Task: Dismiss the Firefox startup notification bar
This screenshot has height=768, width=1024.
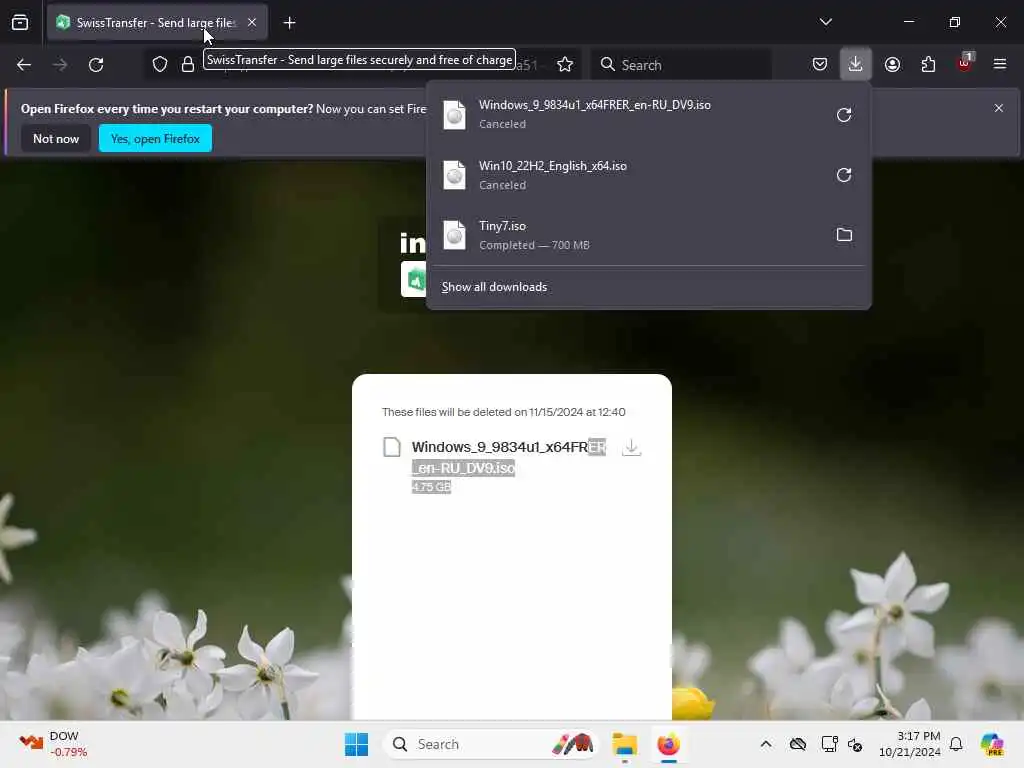Action: pos(999,108)
